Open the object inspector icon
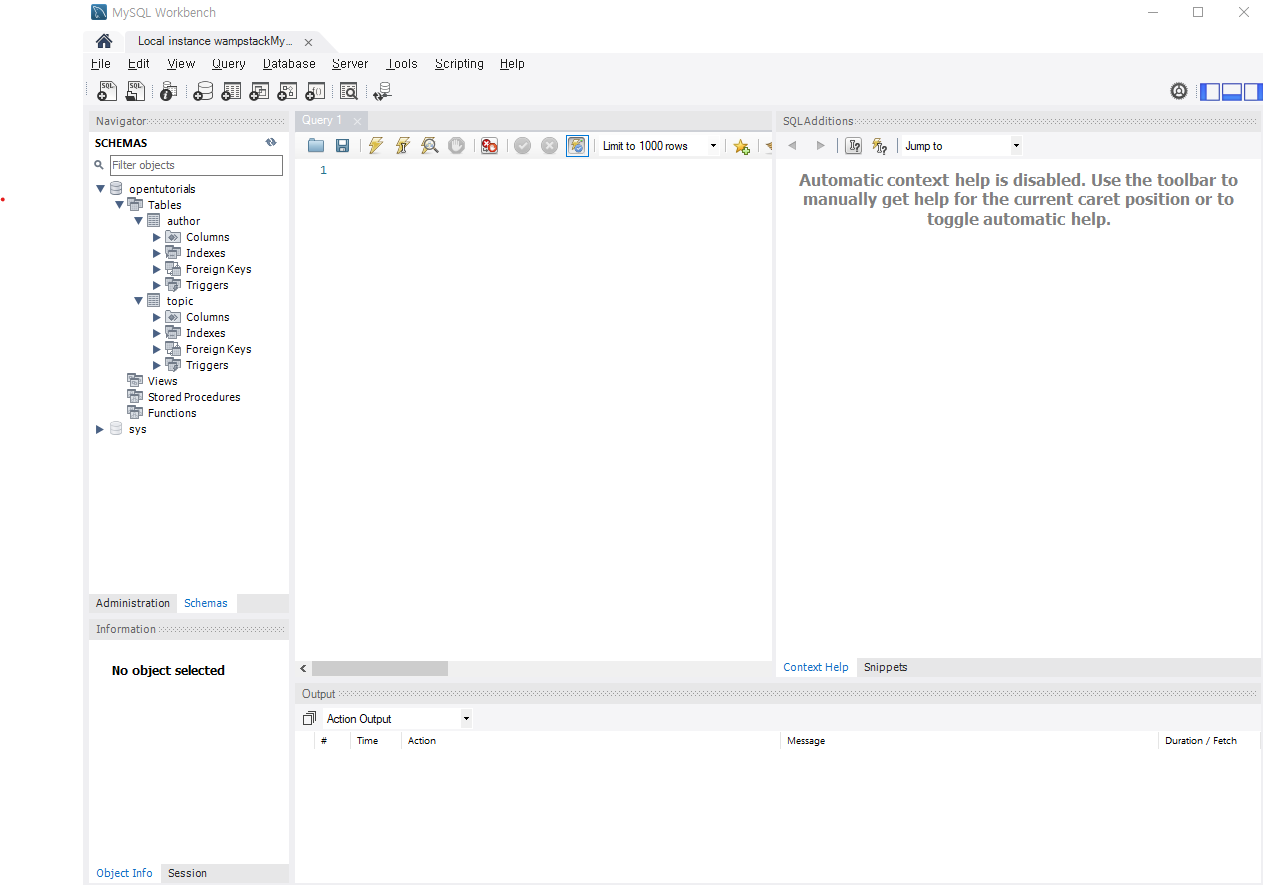The width and height of the screenshot is (1263, 885). pyautogui.click(x=168, y=91)
